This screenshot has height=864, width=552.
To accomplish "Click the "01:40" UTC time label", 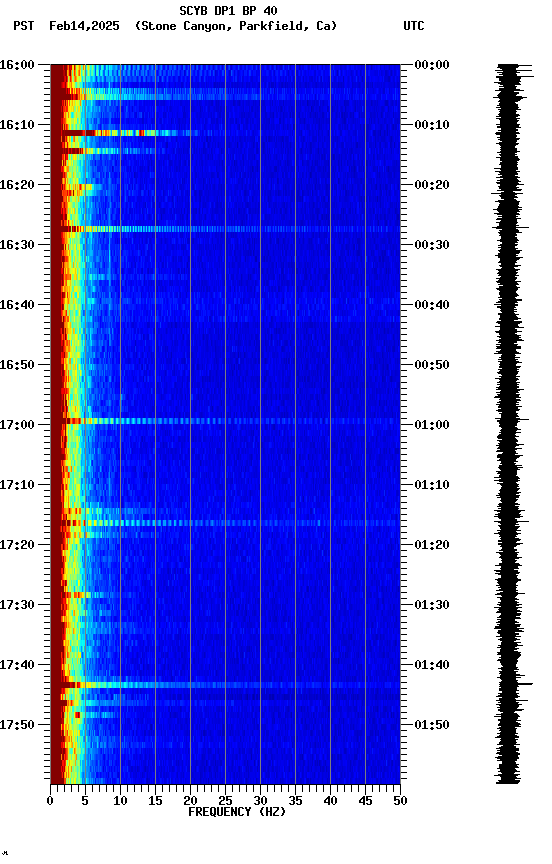I will coord(432,666).
